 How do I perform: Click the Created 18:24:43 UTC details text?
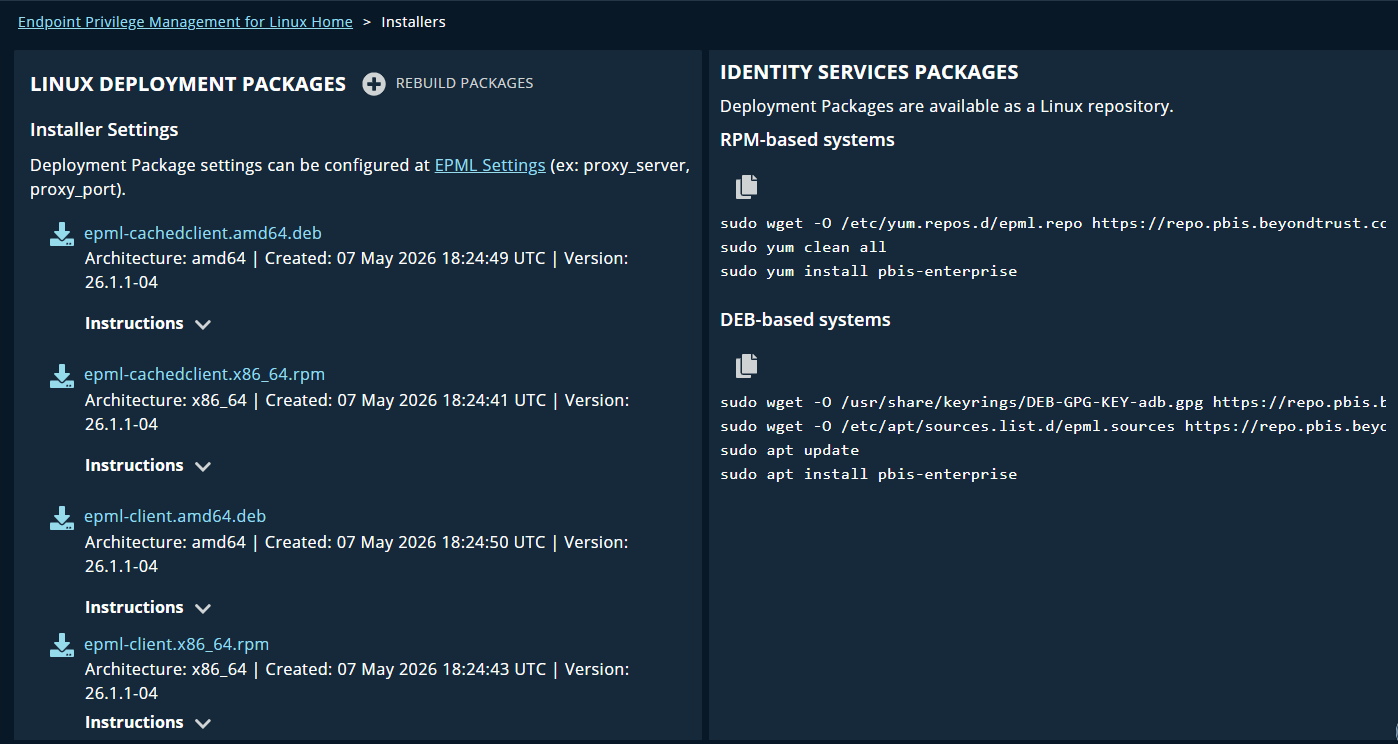(x=356, y=681)
